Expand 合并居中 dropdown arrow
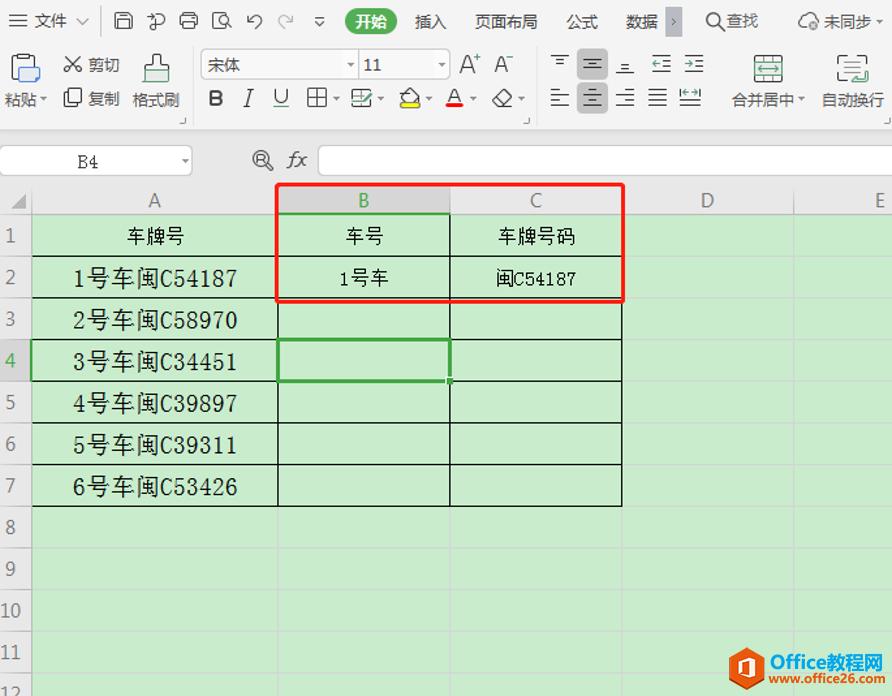The image size is (892, 696). [x=801, y=99]
